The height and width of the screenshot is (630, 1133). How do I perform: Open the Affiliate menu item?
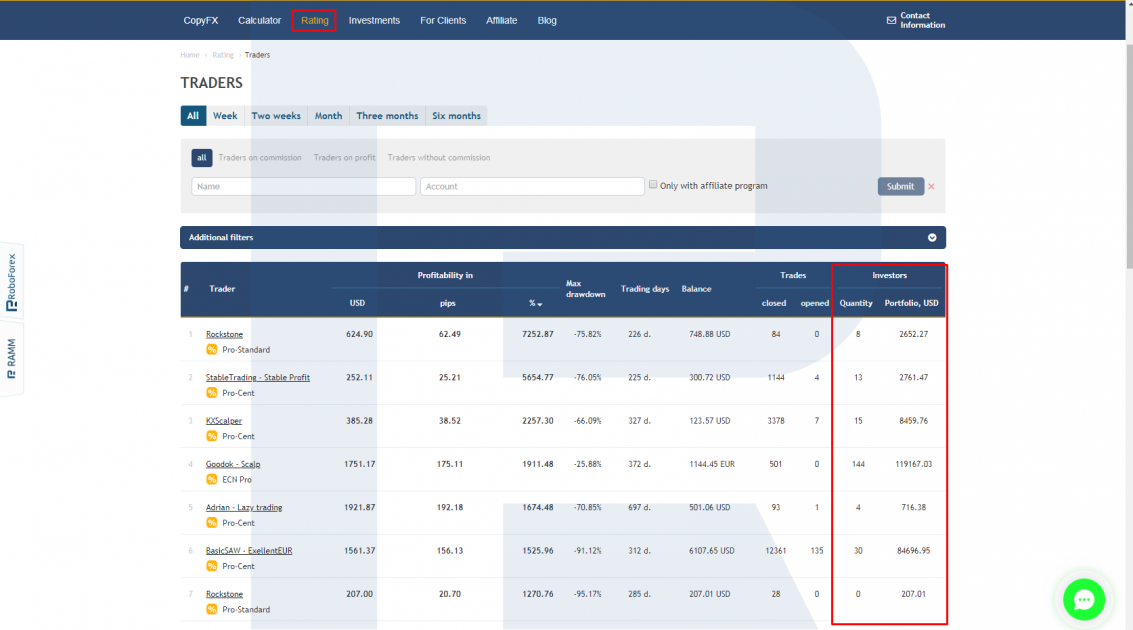click(501, 20)
